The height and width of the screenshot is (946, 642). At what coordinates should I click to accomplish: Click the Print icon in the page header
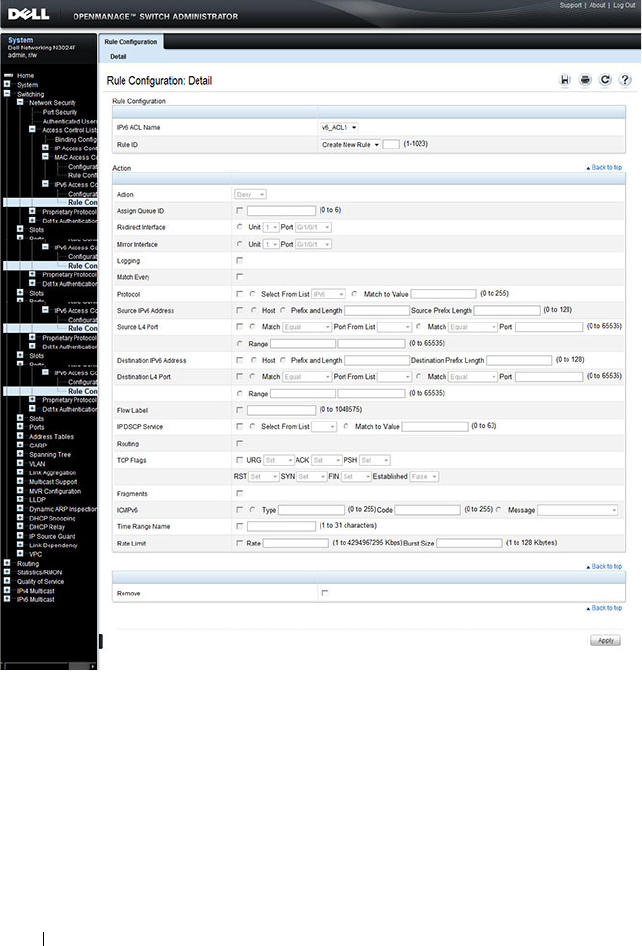point(585,80)
